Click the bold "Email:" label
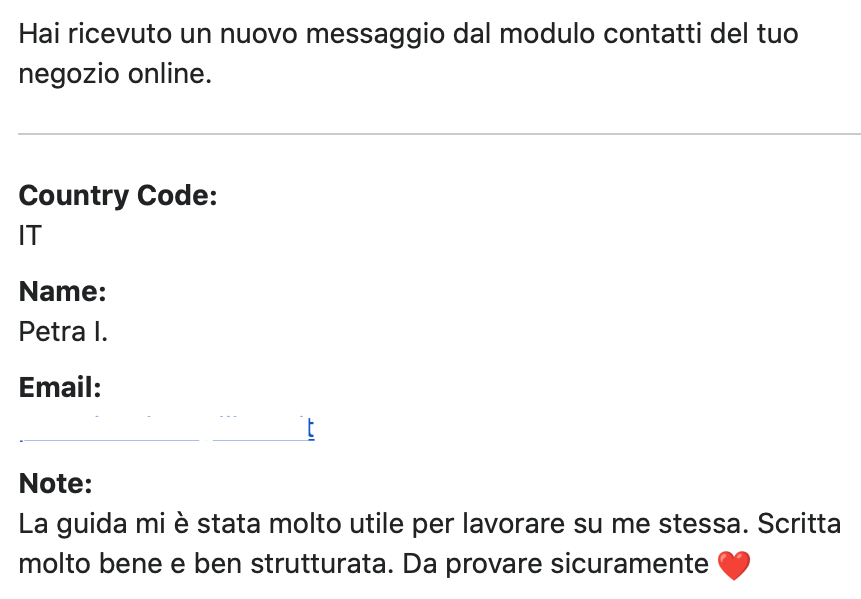 (x=60, y=387)
